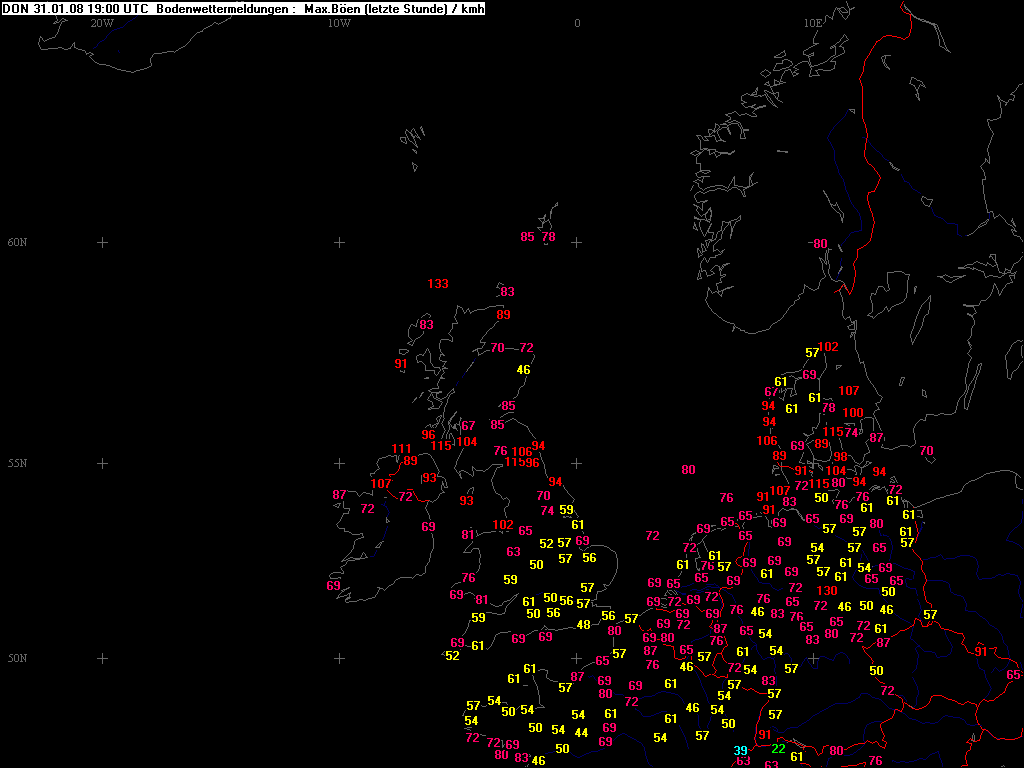1024x768 pixels.
Task: Select the 50N latitude label
Action: tap(17, 659)
